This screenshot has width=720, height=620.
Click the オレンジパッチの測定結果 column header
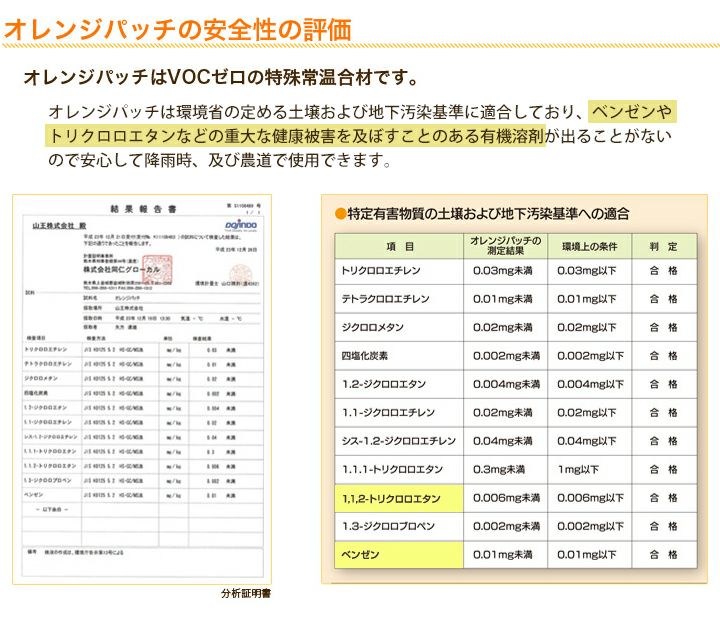point(505,247)
